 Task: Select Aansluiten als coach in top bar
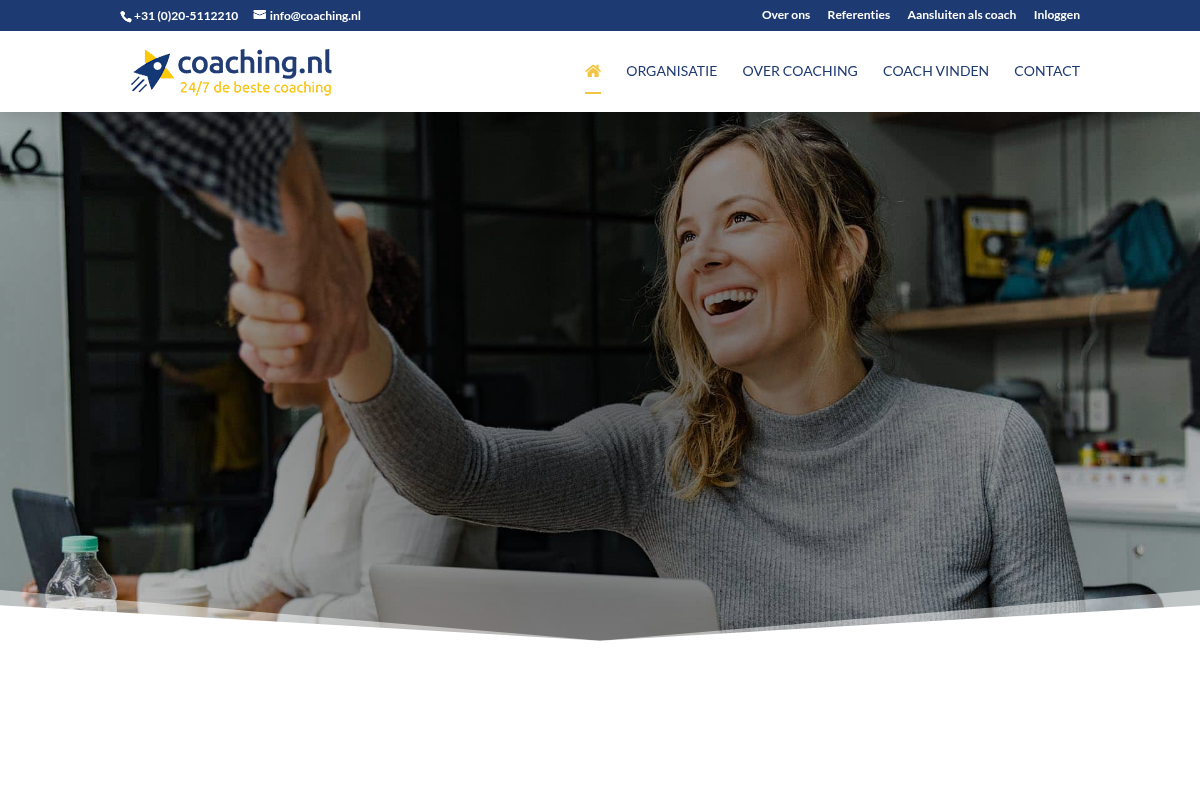tap(961, 15)
